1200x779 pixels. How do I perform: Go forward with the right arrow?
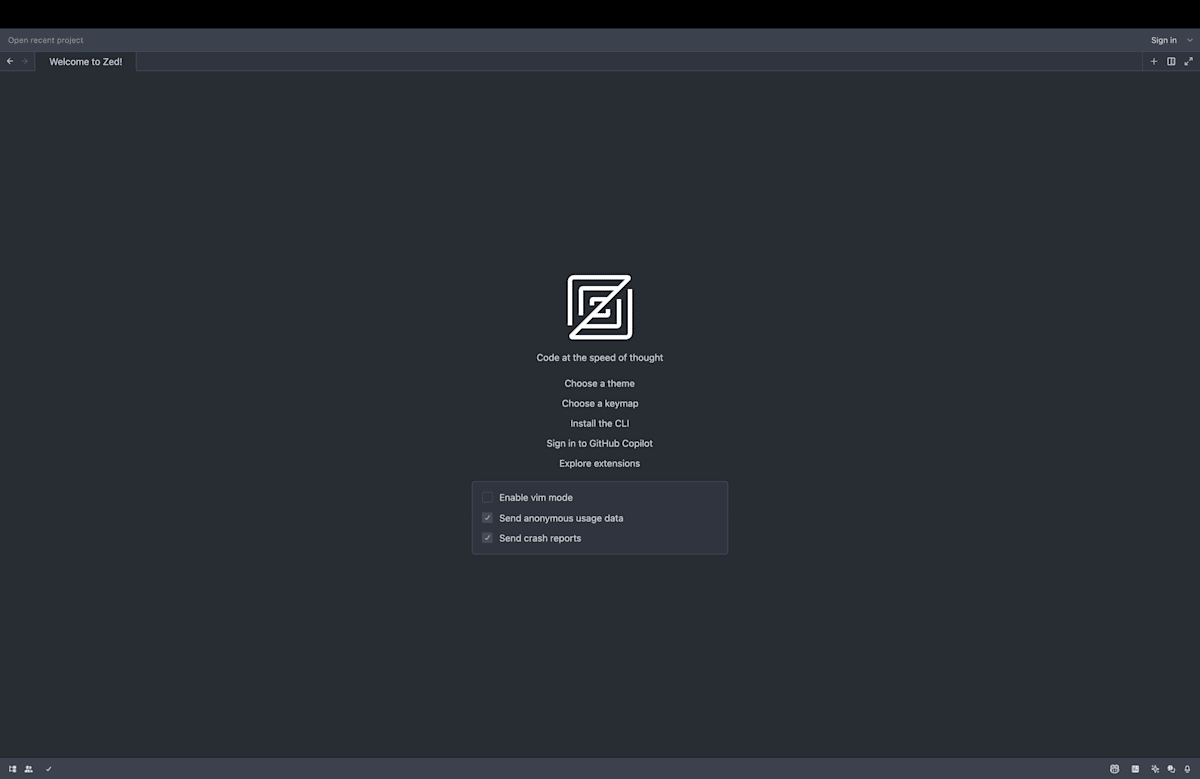pyautogui.click(x=25, y=61)
